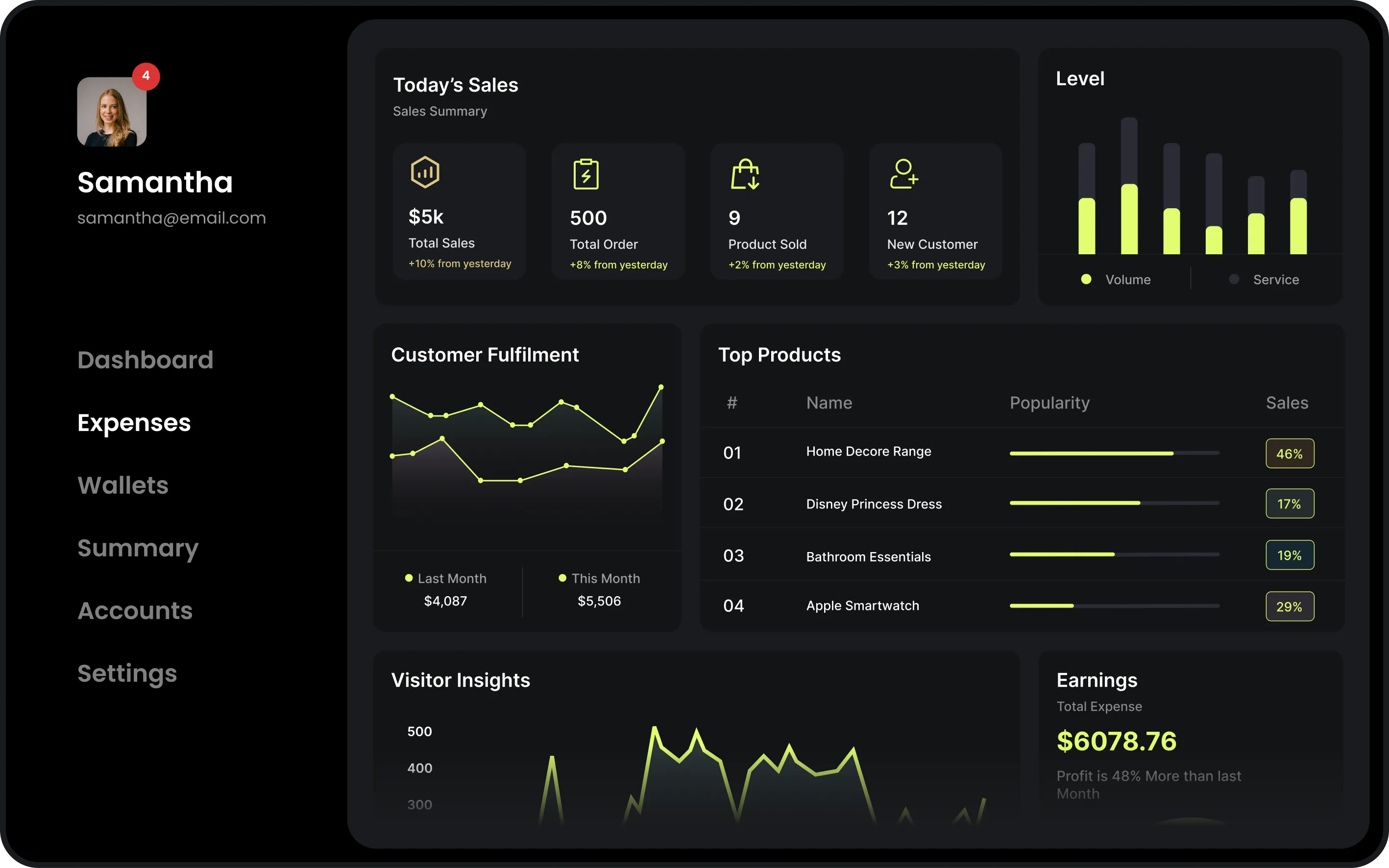Click the Product Sold shopping bag icon
Screen dimensions: 1389x868
click(x=745, y=174)
